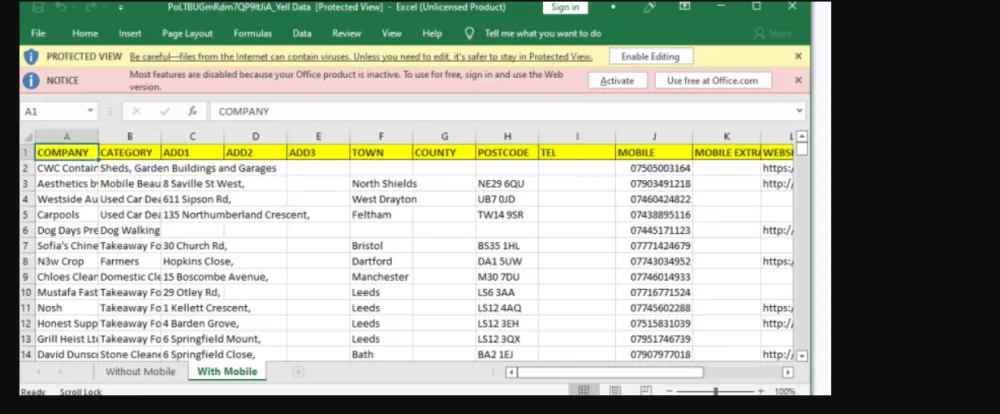This screenshot has width=1000, height=414.
Task: Click the Activate button
Action: click(617, 80)
